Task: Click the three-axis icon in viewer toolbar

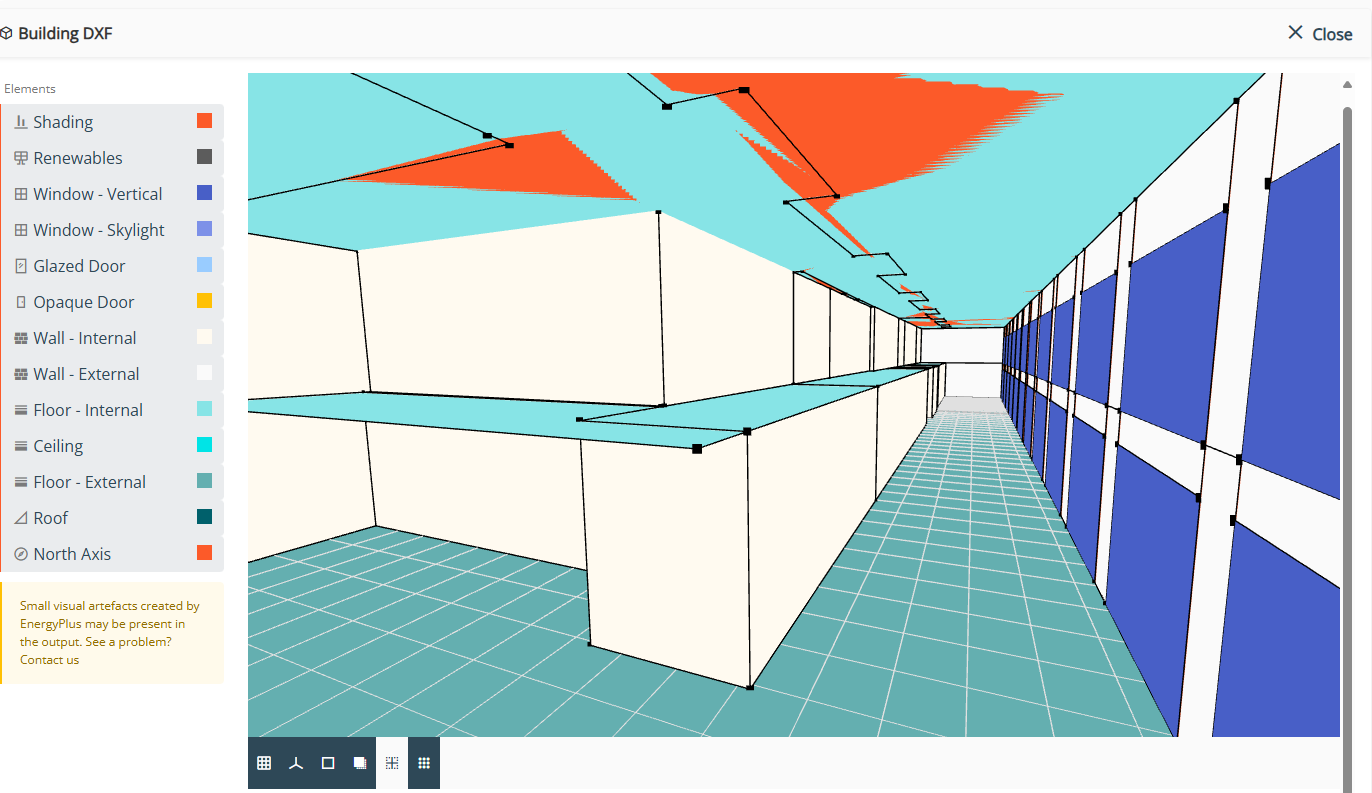Action: tap(296, 763)
